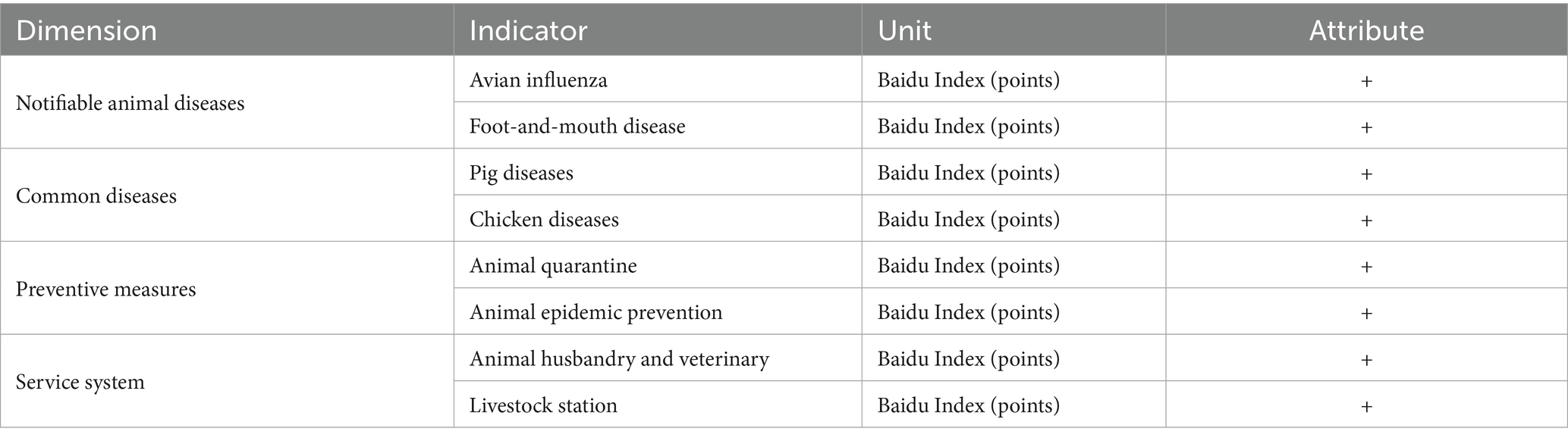
Task: Click the Pig diseases indicator
Action: 521,174
